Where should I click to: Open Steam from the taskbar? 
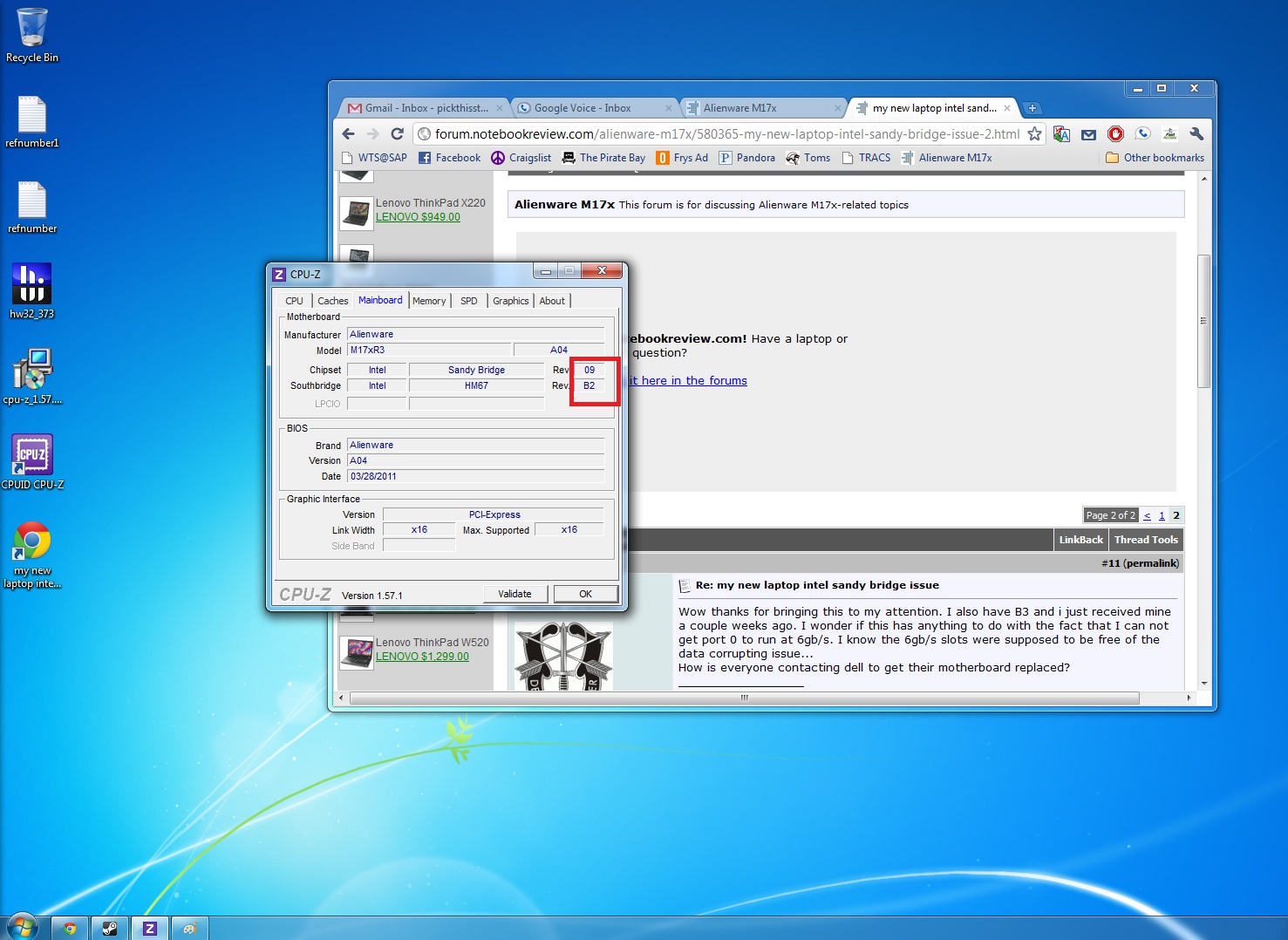(110, 929)
